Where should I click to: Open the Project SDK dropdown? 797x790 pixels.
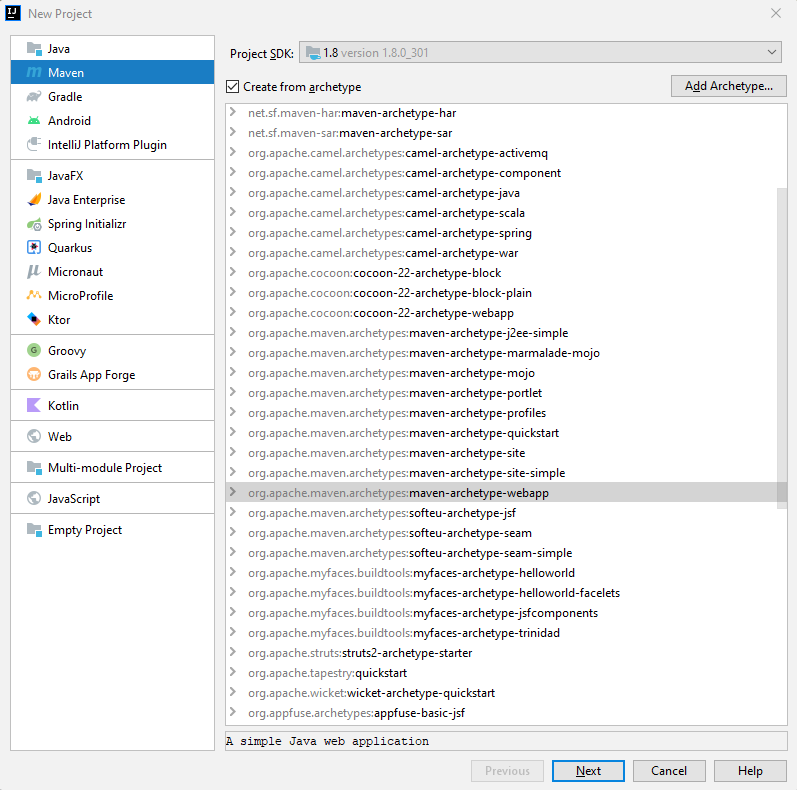(x=540, y=52)
